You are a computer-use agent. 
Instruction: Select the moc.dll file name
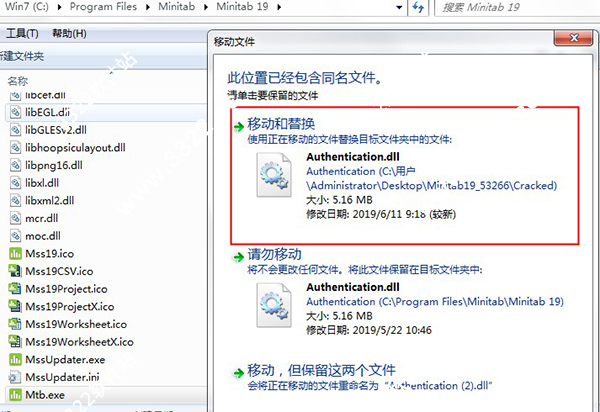point(43,236)
